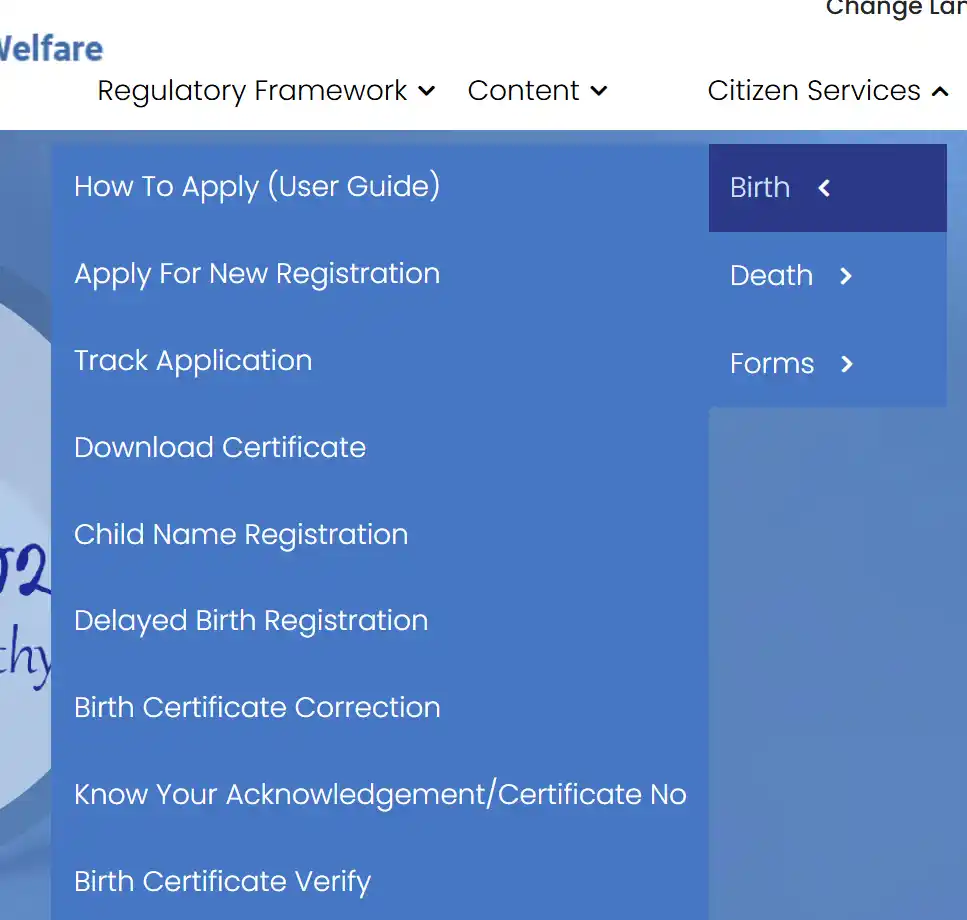This screenshot has height=920, width=967.
Task: Open Child Name Registration
Action: 241,535
